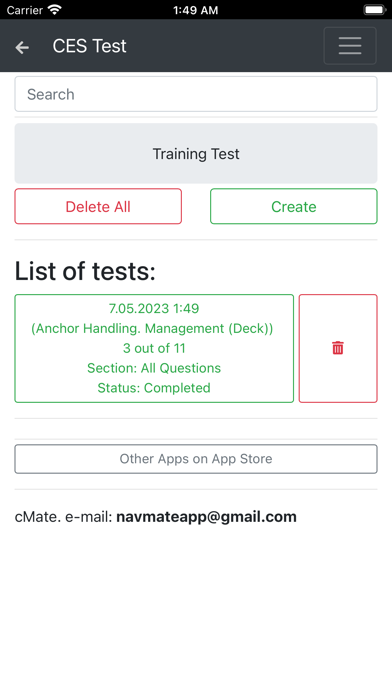Tap the CES Test header title
The width and height of the screenshot is (392, 696).
(90, 46)
